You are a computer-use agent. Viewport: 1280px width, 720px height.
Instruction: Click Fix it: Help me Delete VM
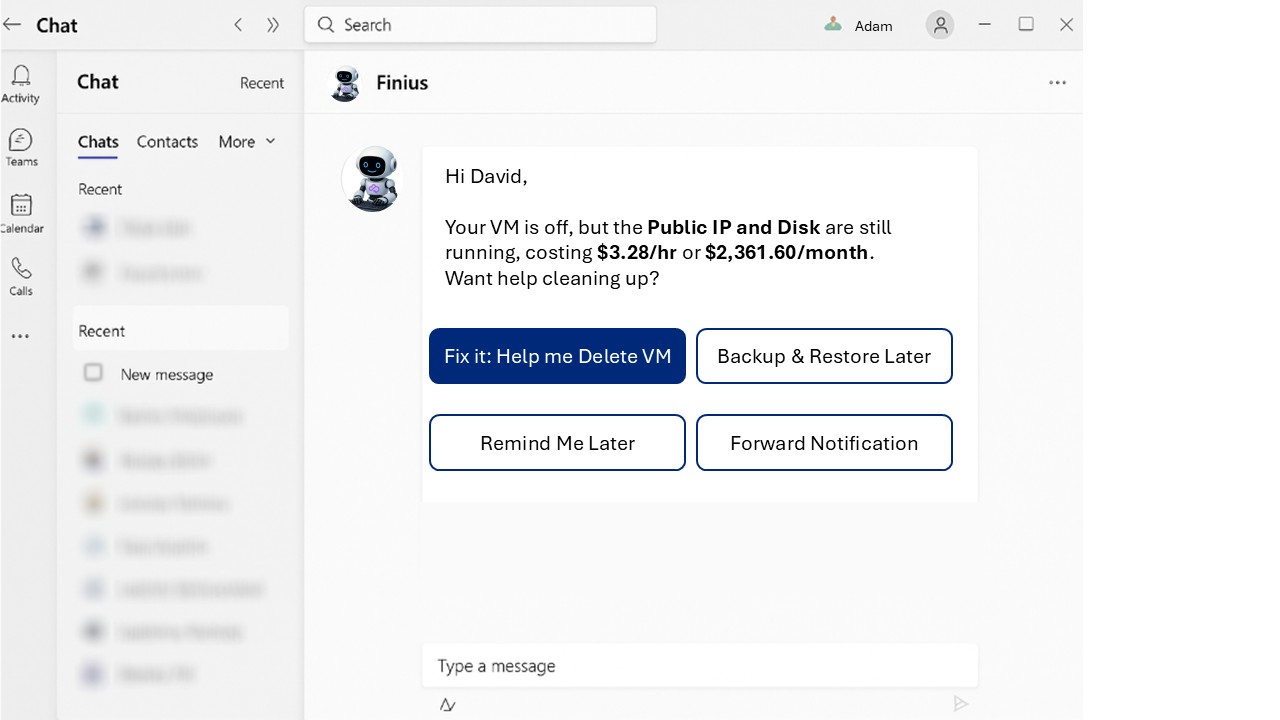pos(557,356)
